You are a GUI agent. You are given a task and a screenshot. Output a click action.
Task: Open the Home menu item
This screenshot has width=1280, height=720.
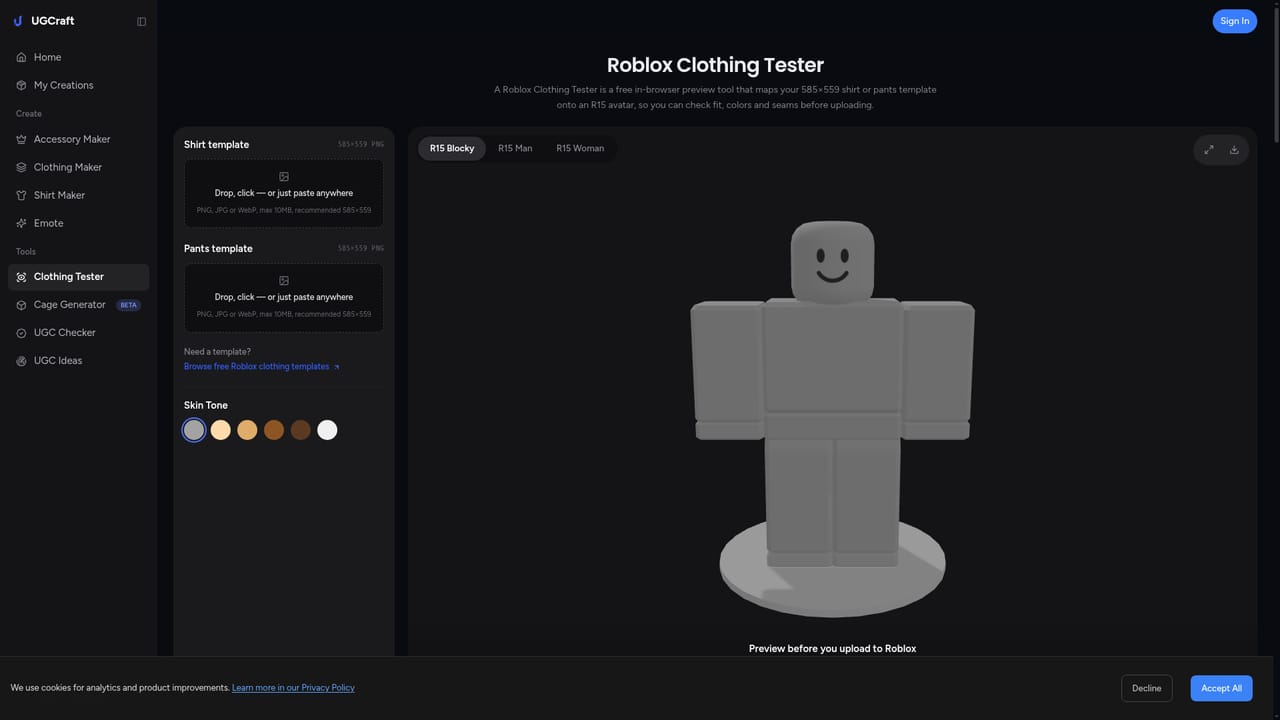tap(78, 57)
